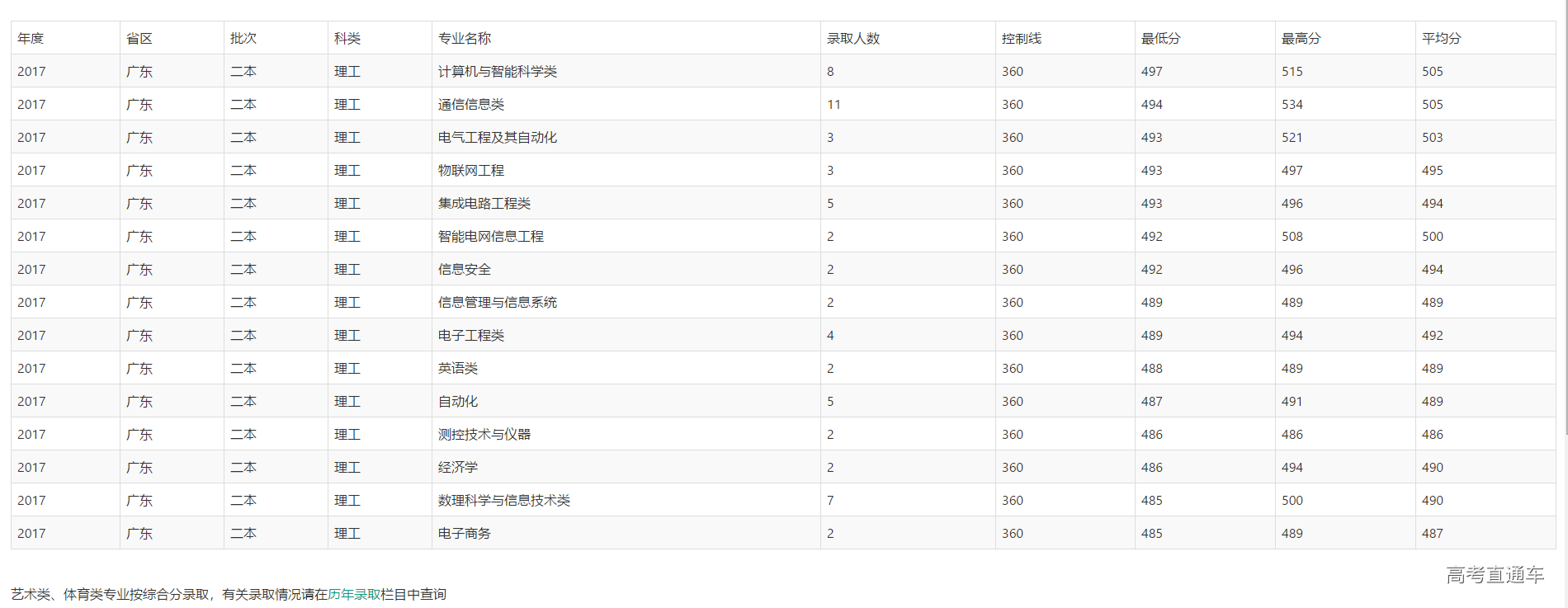Viewport: 1568px width, 608px height.
Task: Click the 数理科学与信息技术类 cell
Action: (x=504, y=501)
